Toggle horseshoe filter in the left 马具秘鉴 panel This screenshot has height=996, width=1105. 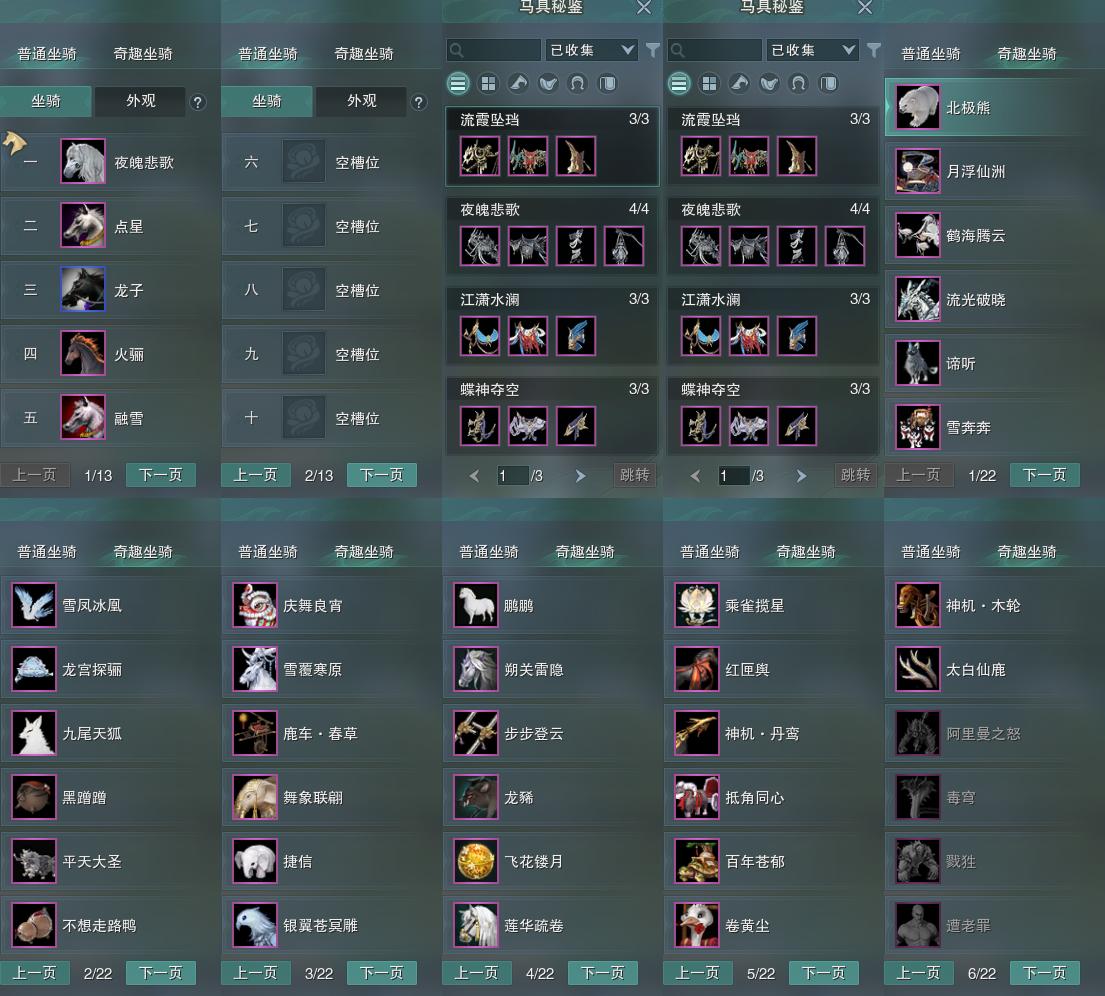coord(577,84)
